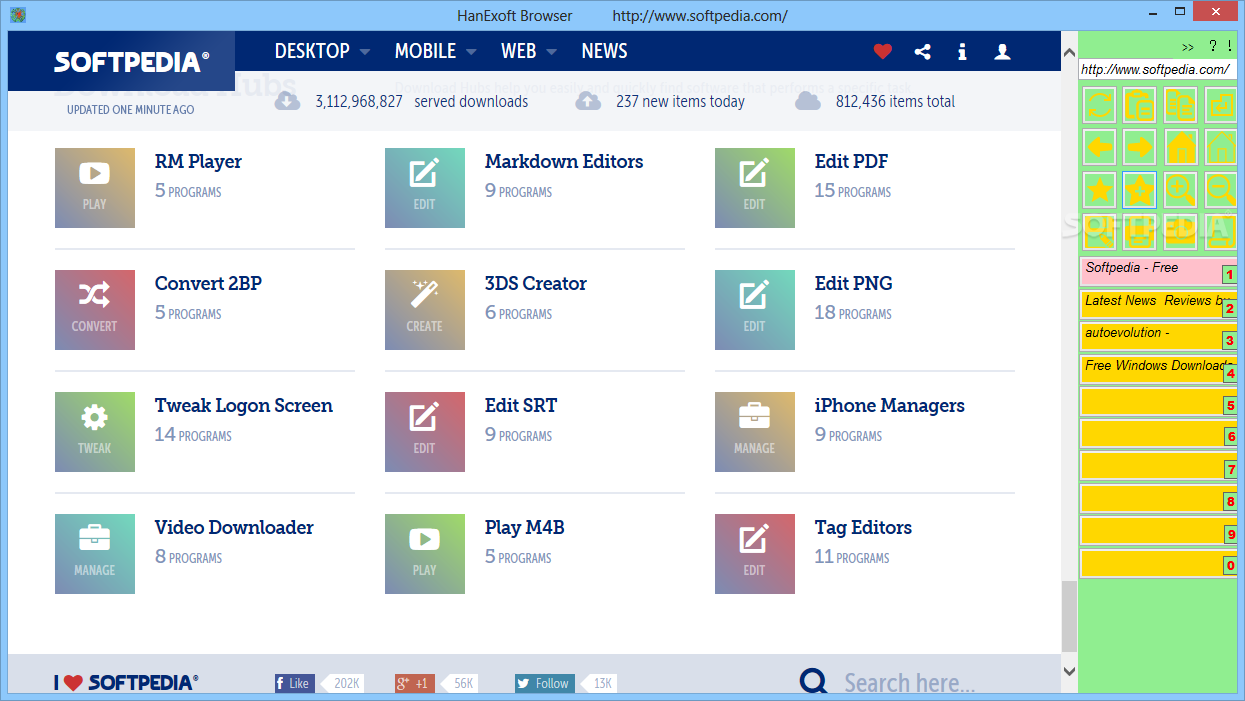Click the reload page icon in the side panel
This screenshot has width=1245, height=701.
(1100, 104)
